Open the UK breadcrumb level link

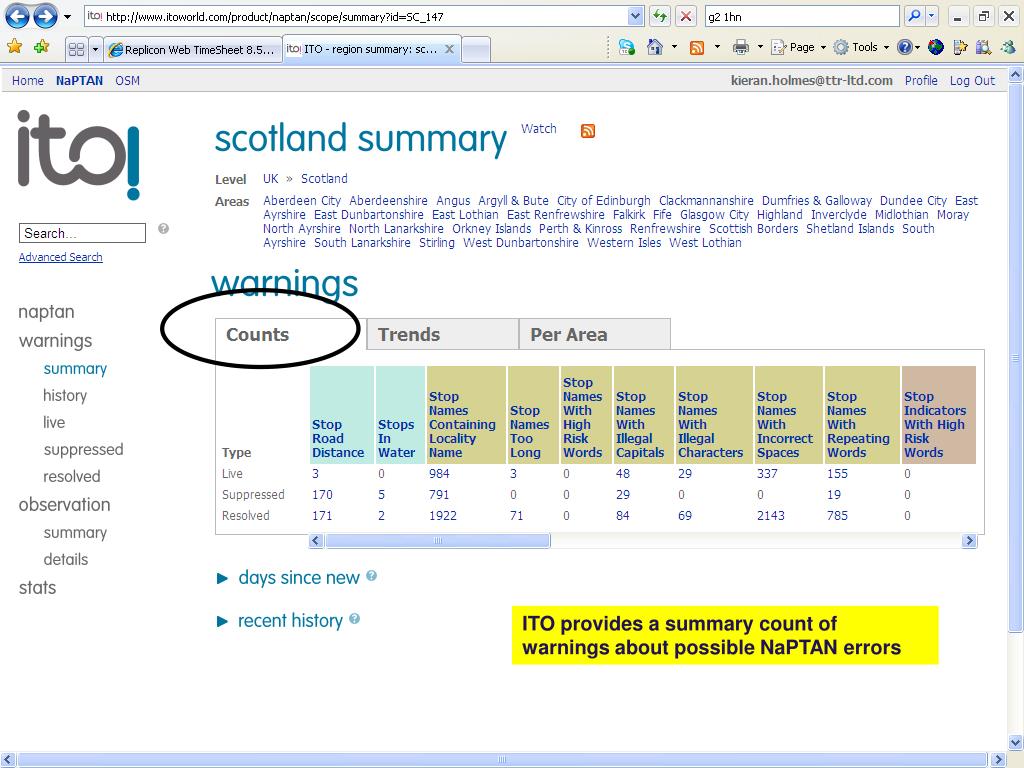coord(270,179)
